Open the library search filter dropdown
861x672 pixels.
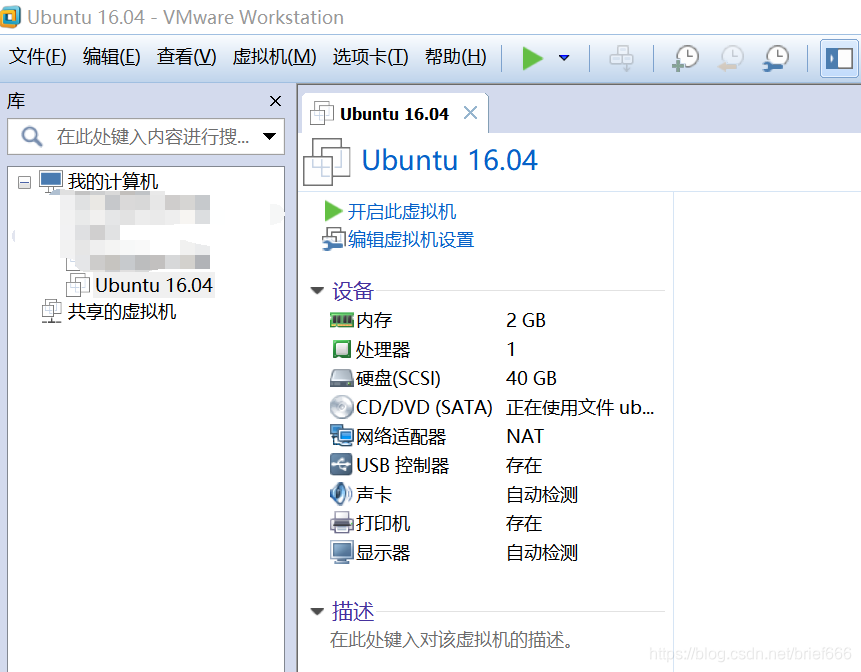(269, 136)
